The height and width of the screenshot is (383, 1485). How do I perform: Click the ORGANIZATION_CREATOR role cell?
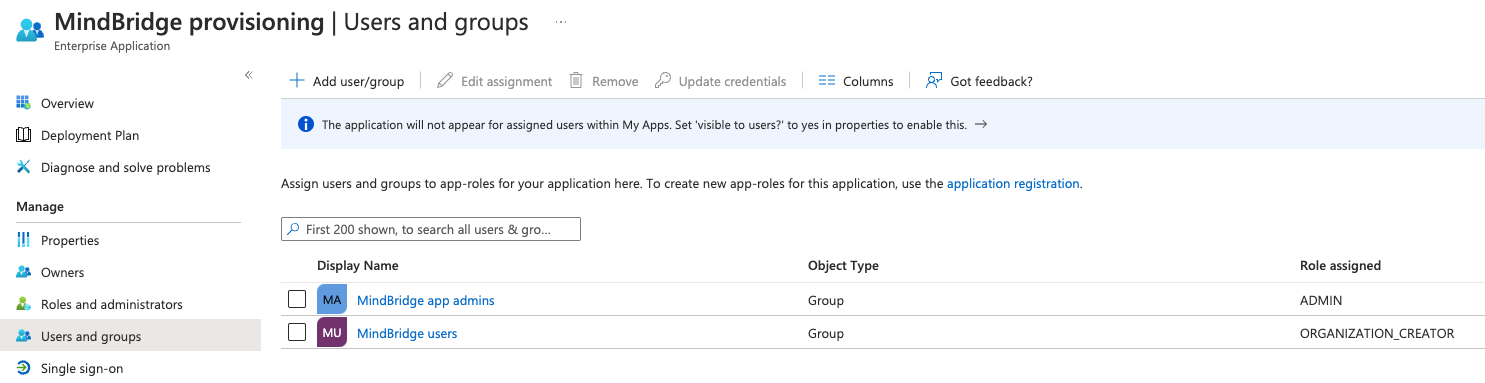point(1377,333)
